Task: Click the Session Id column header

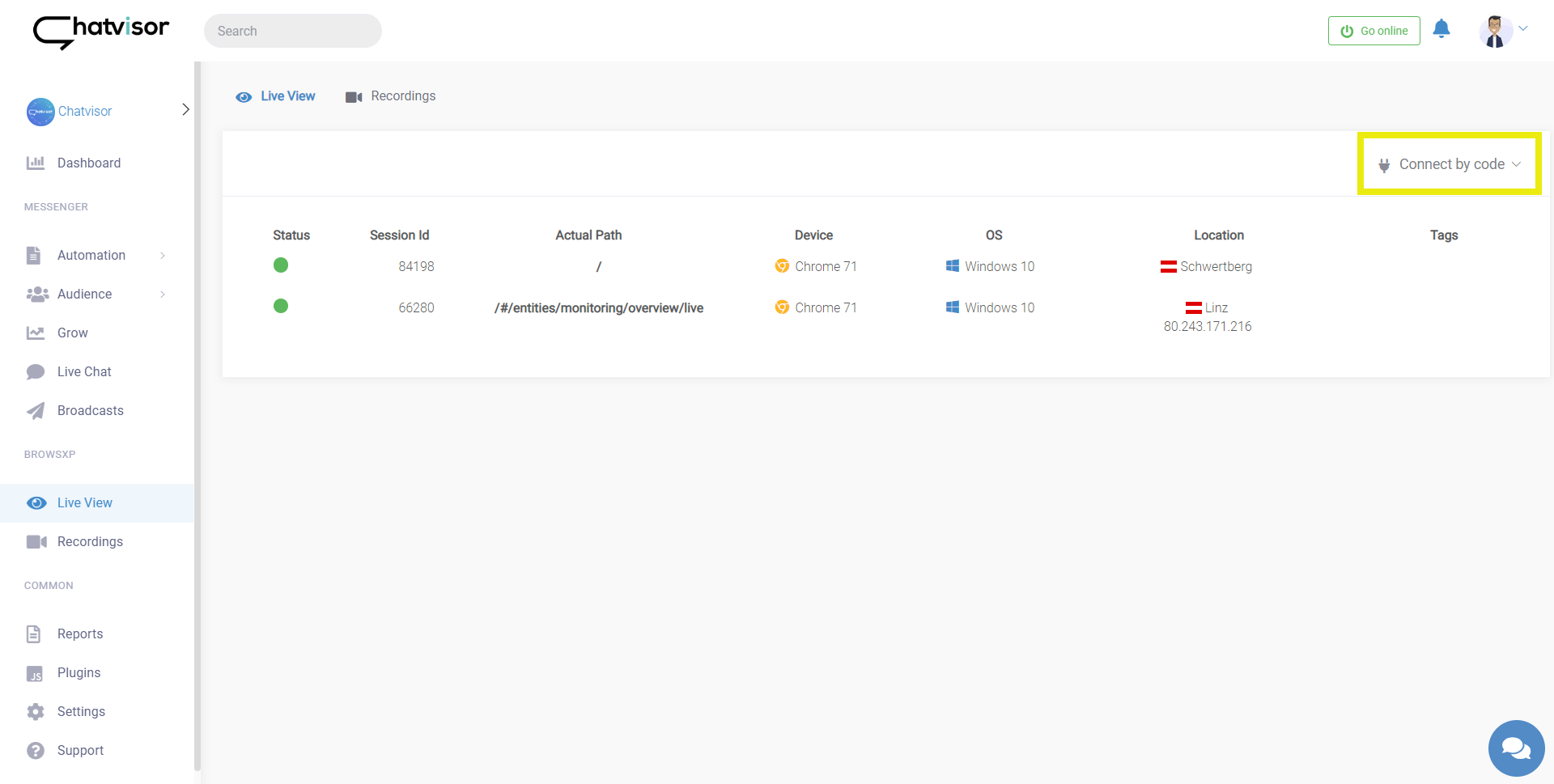Action: (400, 235)
